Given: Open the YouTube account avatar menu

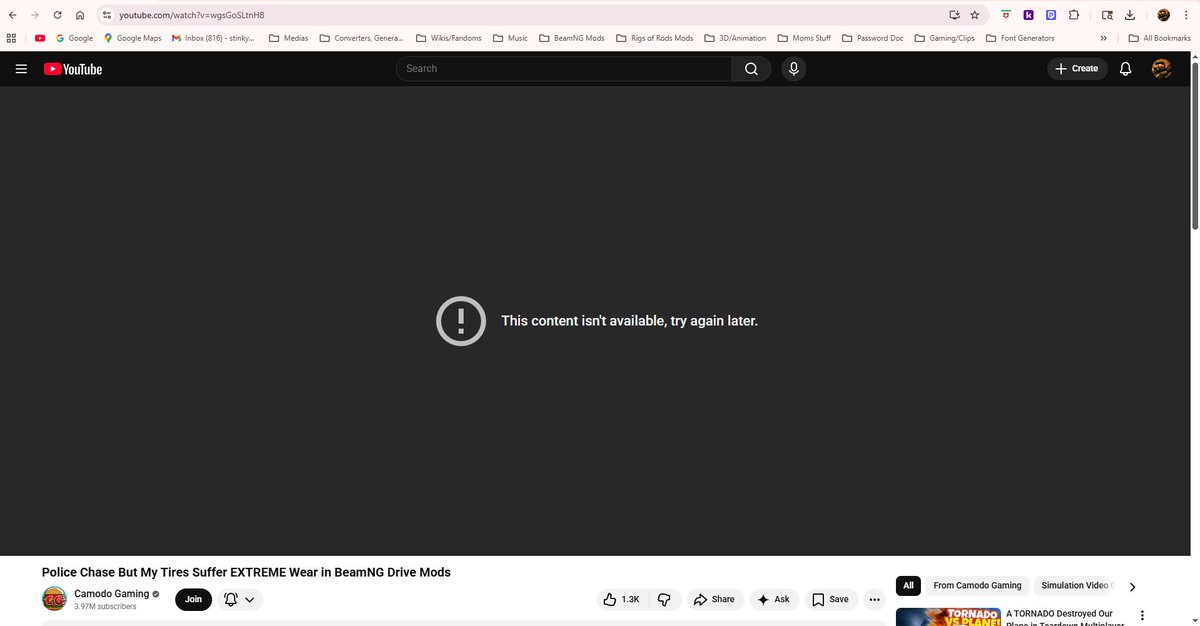Looking at the screenshot, I should [x=1161, y=68].
